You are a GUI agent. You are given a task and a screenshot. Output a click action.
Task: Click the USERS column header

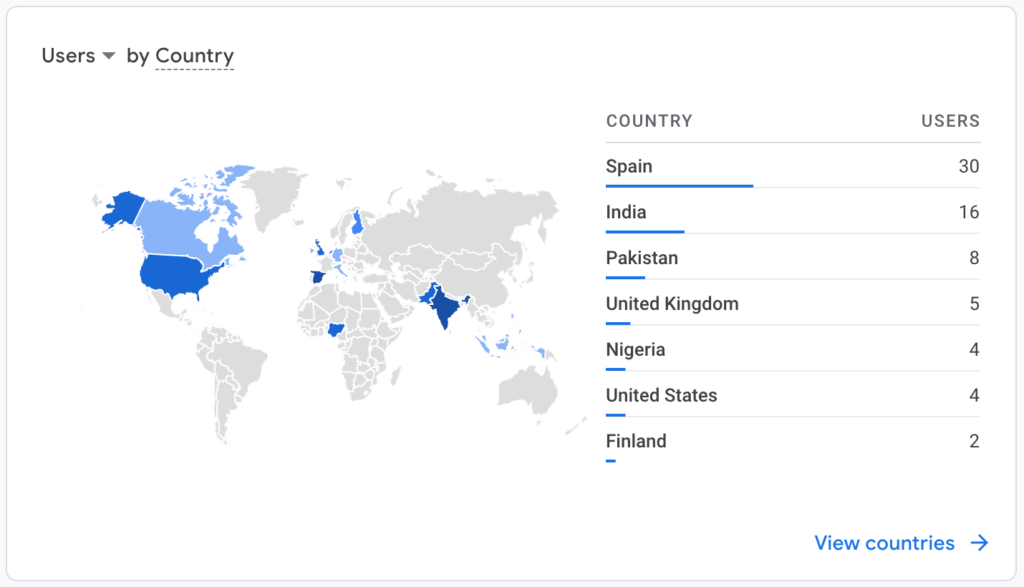(950, 121)
